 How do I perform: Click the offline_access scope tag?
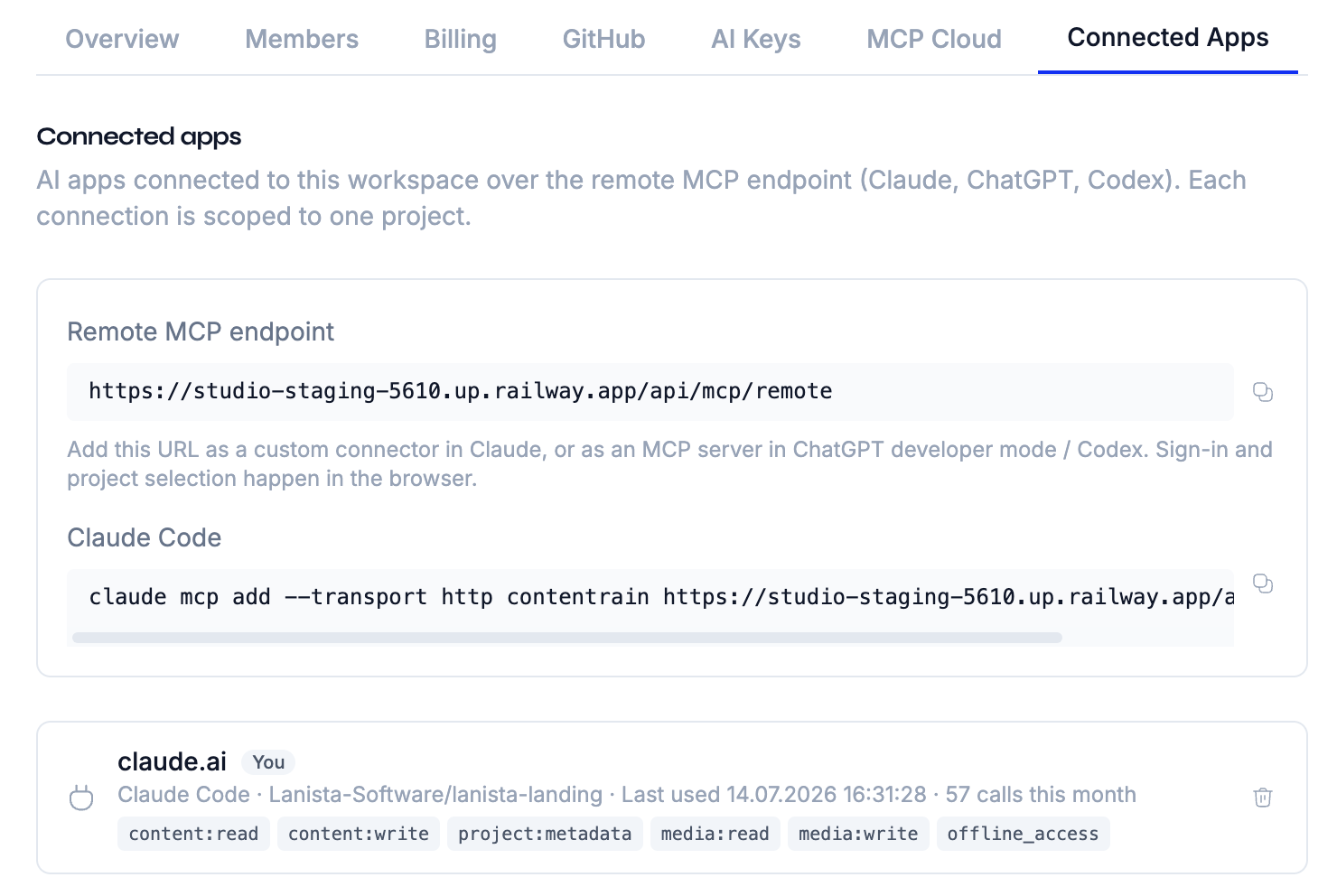(1023, 834)
